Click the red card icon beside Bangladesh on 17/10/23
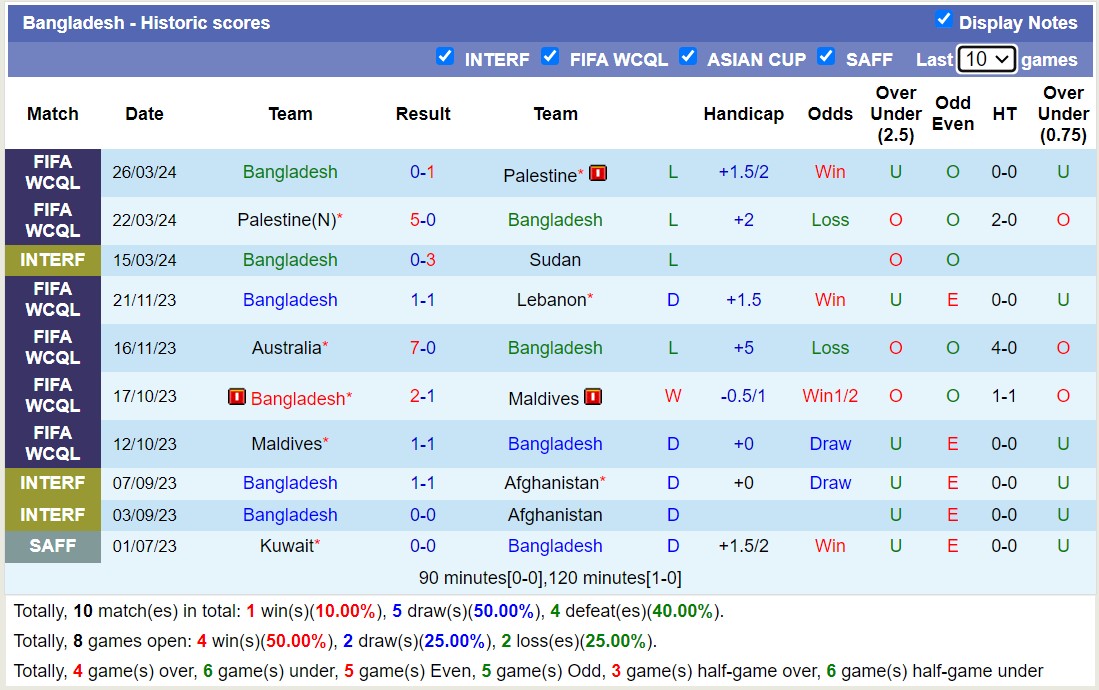The width and height of the screenshot is (1099, 690). click(237, 396)
